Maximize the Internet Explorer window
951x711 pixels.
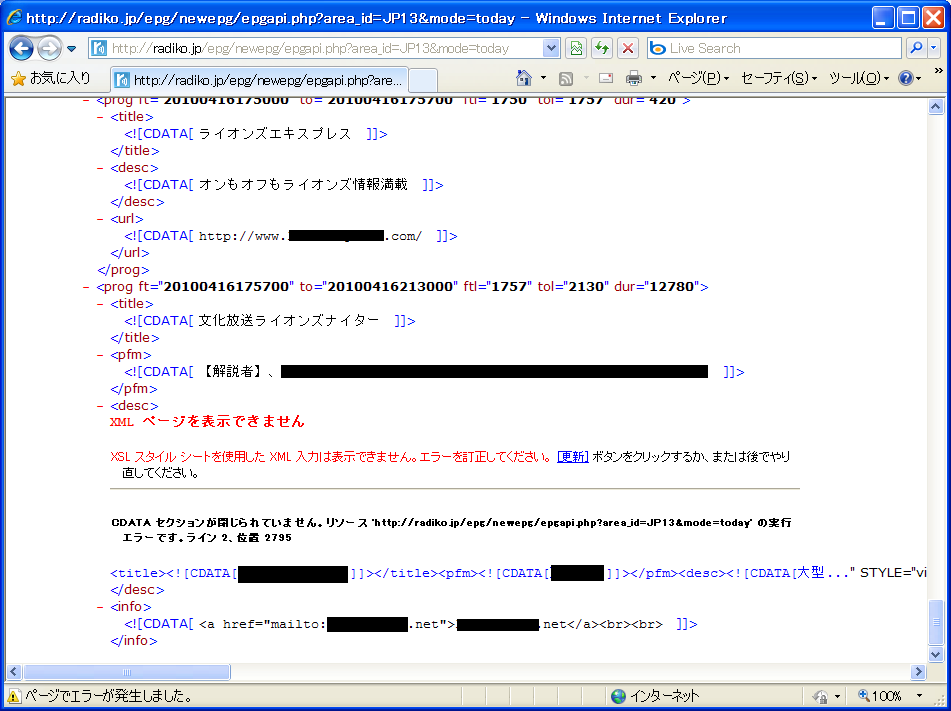(909, 18)
